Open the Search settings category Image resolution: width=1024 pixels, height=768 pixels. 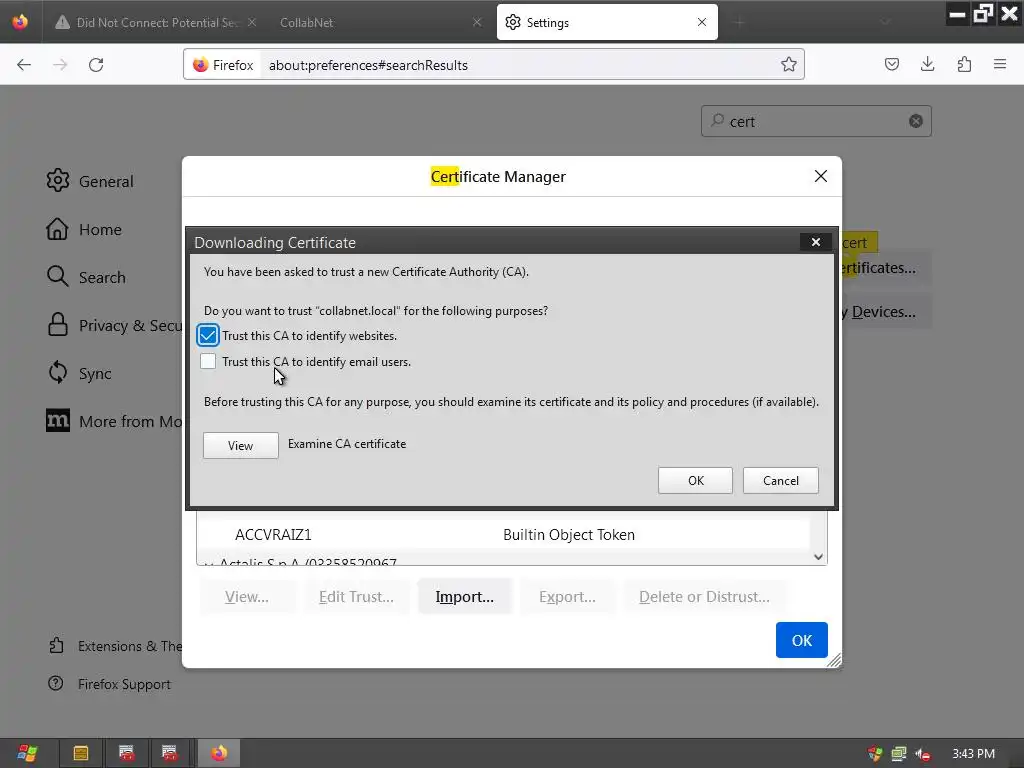pyautogui.click(x=86, y=277)
